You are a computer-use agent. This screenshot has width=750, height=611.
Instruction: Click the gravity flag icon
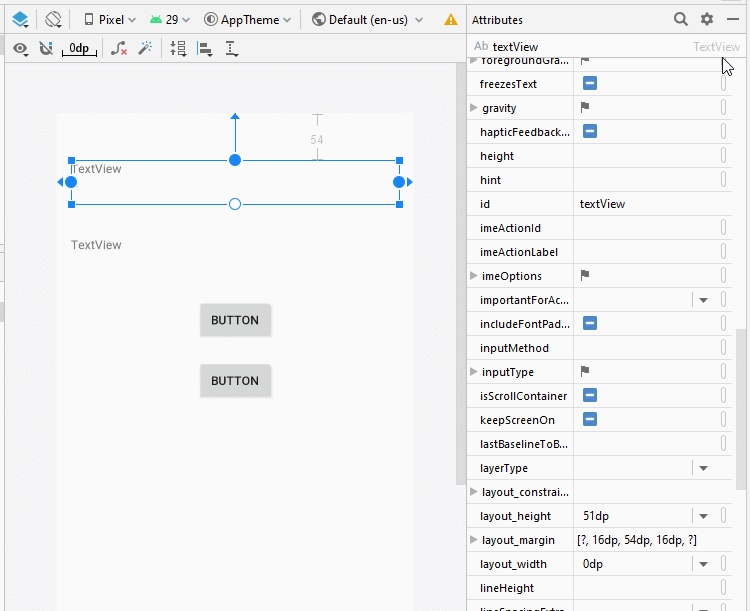(585, 107)
